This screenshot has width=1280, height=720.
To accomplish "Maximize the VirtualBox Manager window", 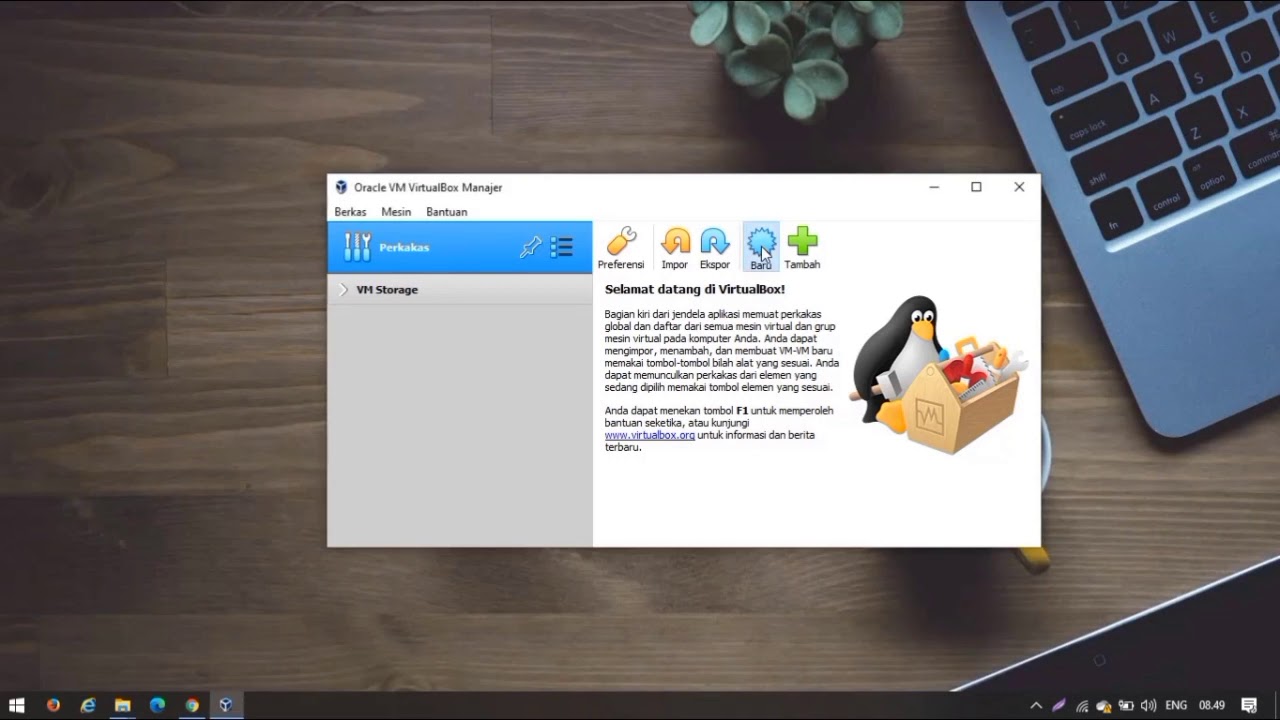I will pyautogui.click(x=976, y=187).
